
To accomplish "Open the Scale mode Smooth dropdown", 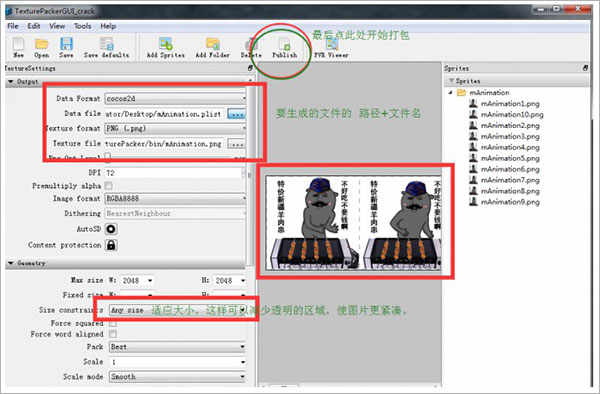I will click(x=178, y=377).
